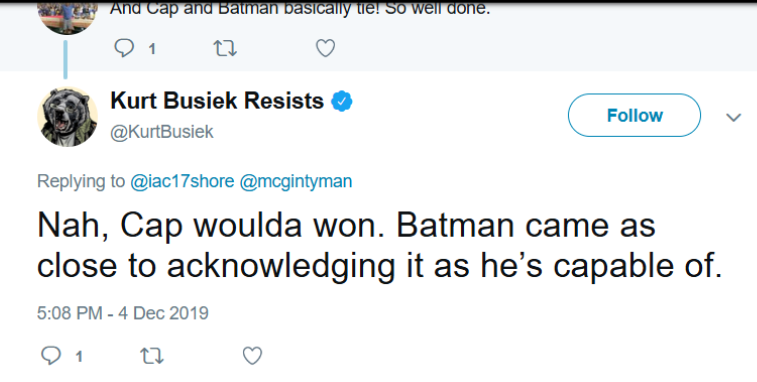Viewport: 757px width, 382px height.
Task: Open the @mcgintyman profile link
Action: (295, 182)
